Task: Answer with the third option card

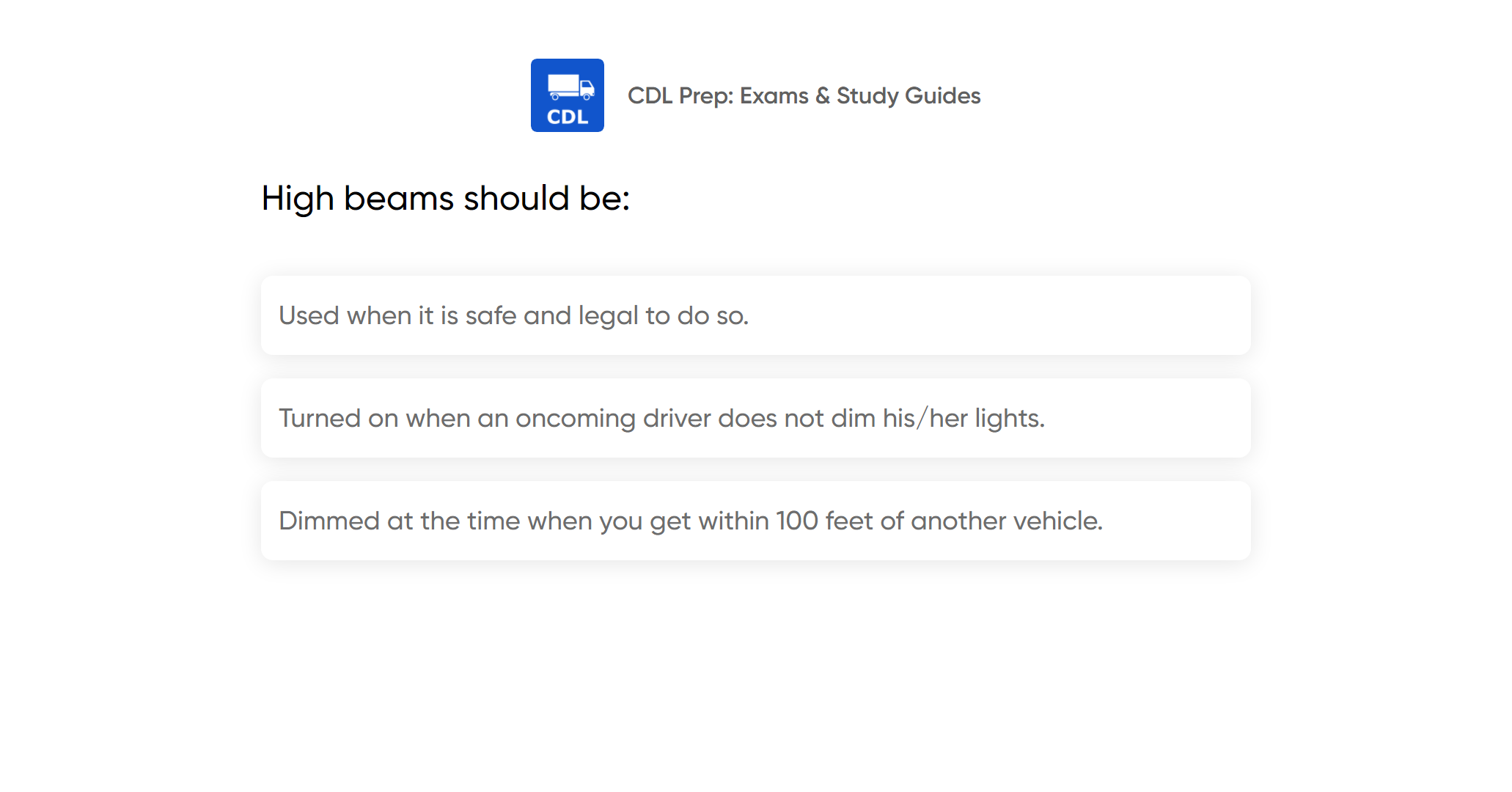Action: [755, 521]
